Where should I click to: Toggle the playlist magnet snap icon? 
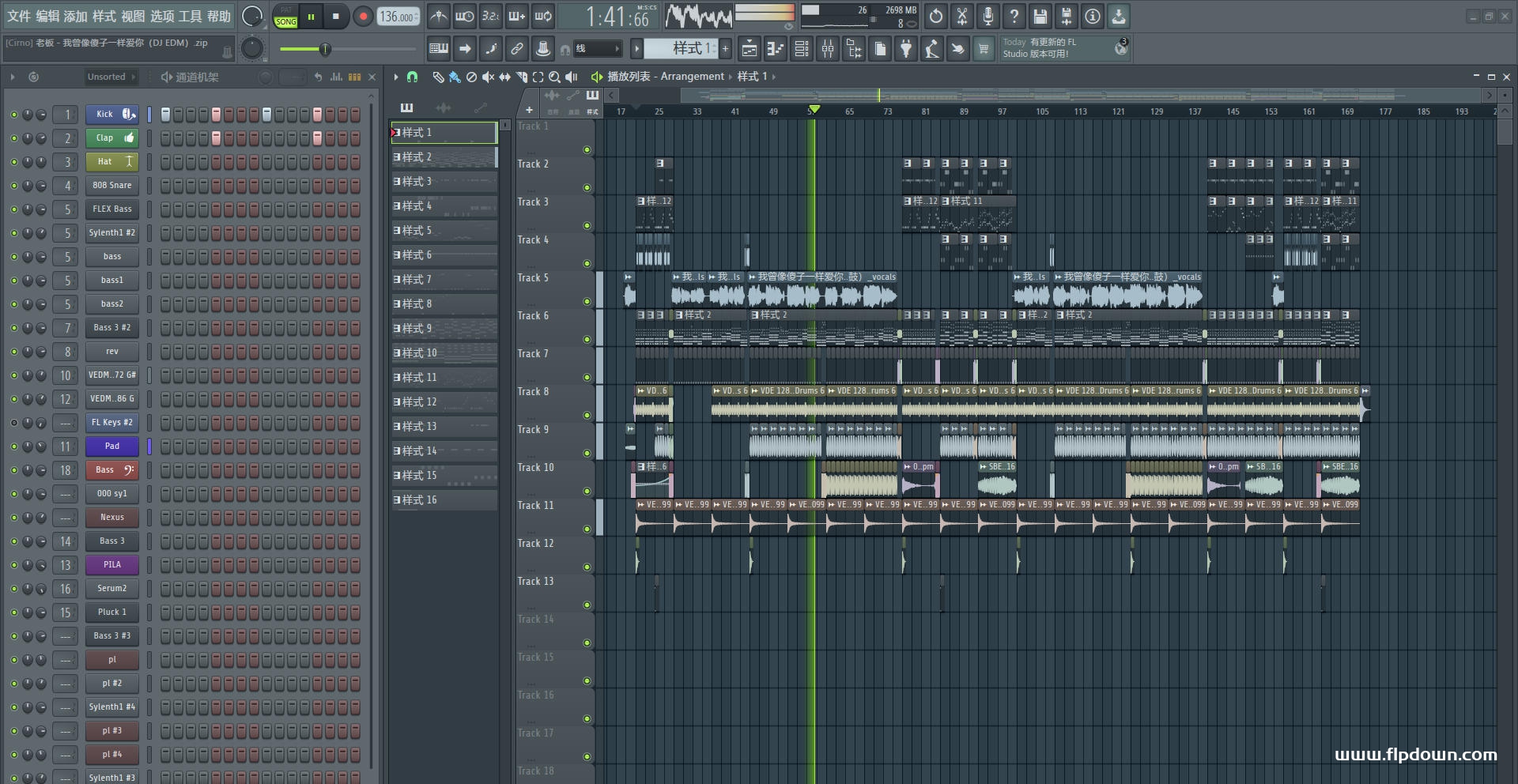point(412,77)
